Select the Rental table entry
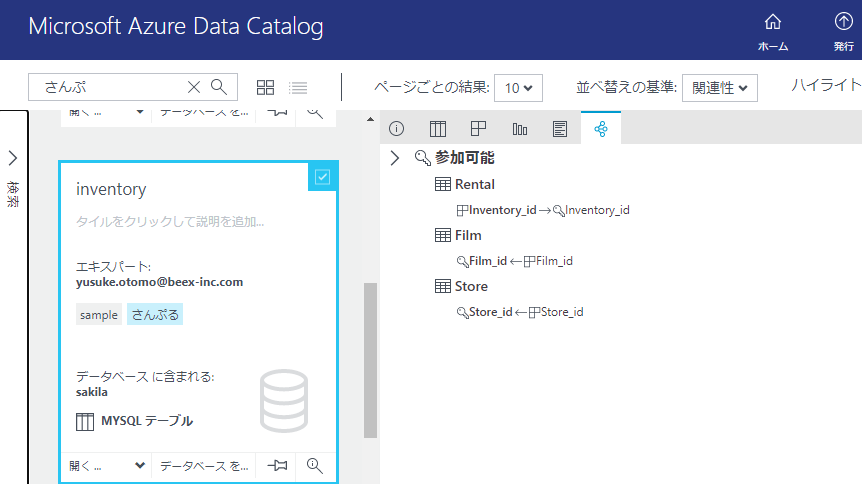 tap(474, 184)
